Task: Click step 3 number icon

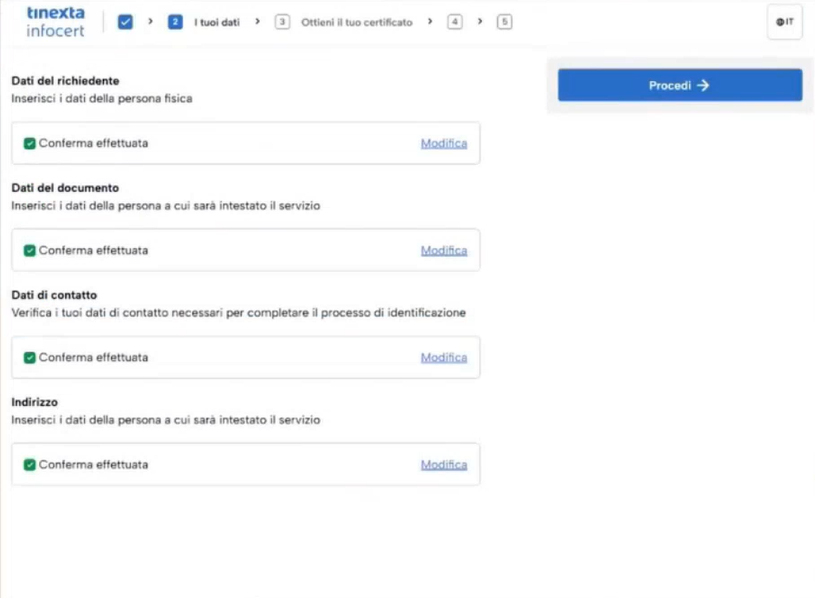Action: (282, 22)
